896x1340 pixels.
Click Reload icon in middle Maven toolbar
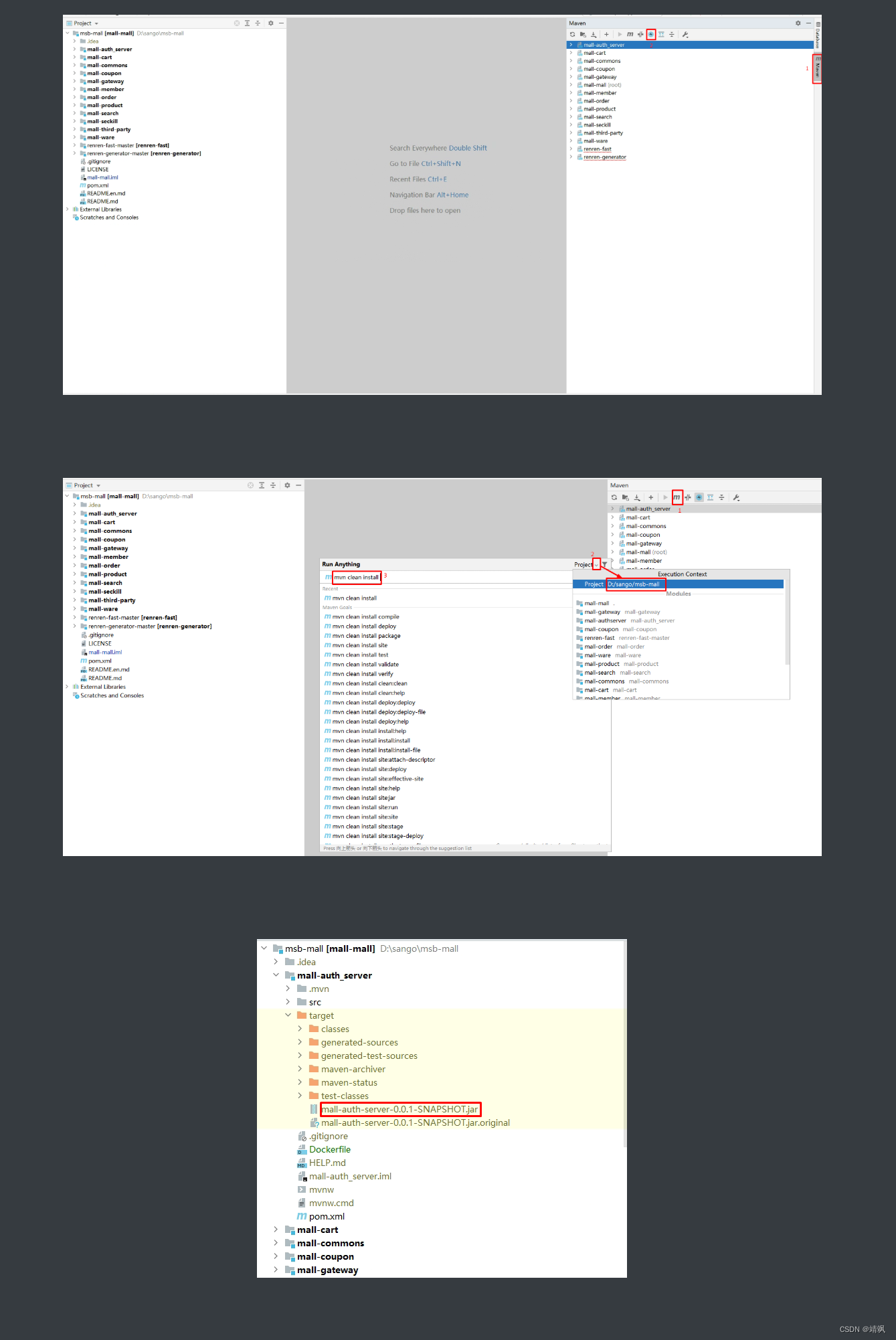[x=614, y=497]
